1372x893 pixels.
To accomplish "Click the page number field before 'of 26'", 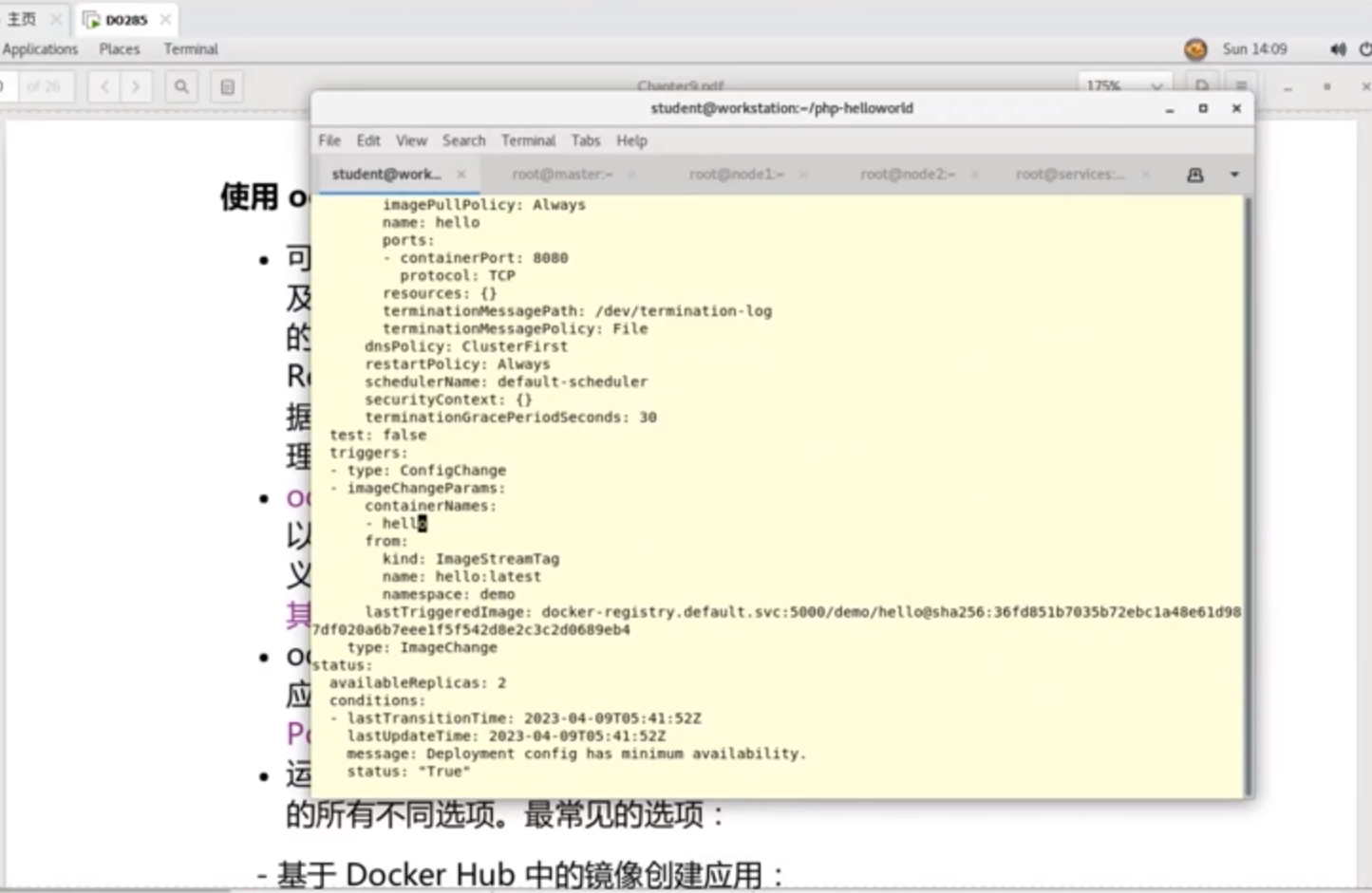I will [x=9, y=86].
